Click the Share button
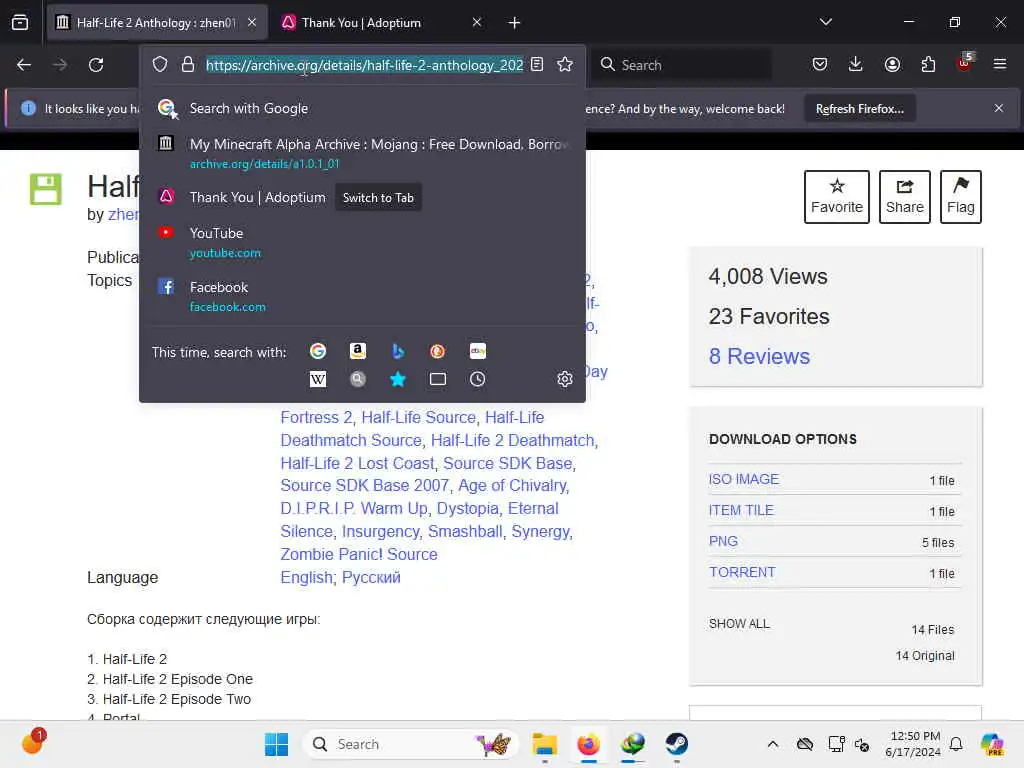The height and width of the screenshot is (768, 1024). coord(904,197)
